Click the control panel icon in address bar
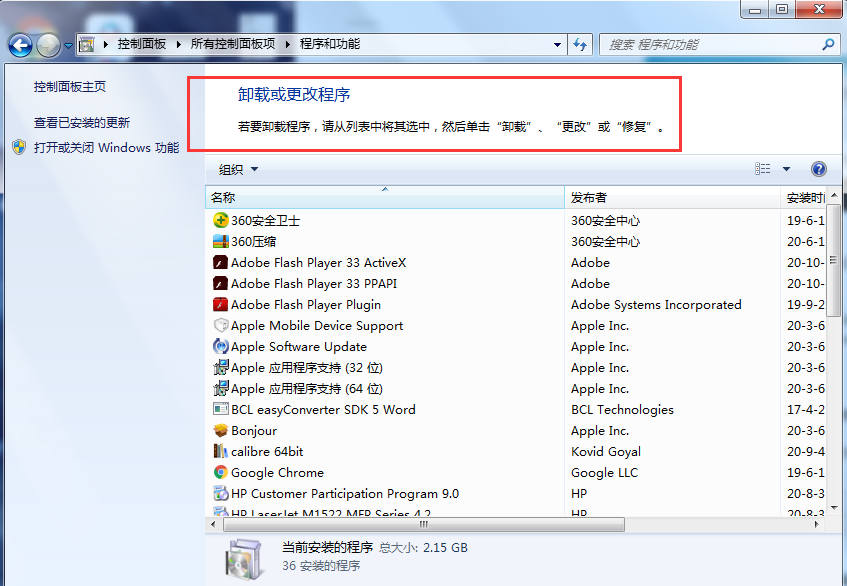 (x=87, y=44)
